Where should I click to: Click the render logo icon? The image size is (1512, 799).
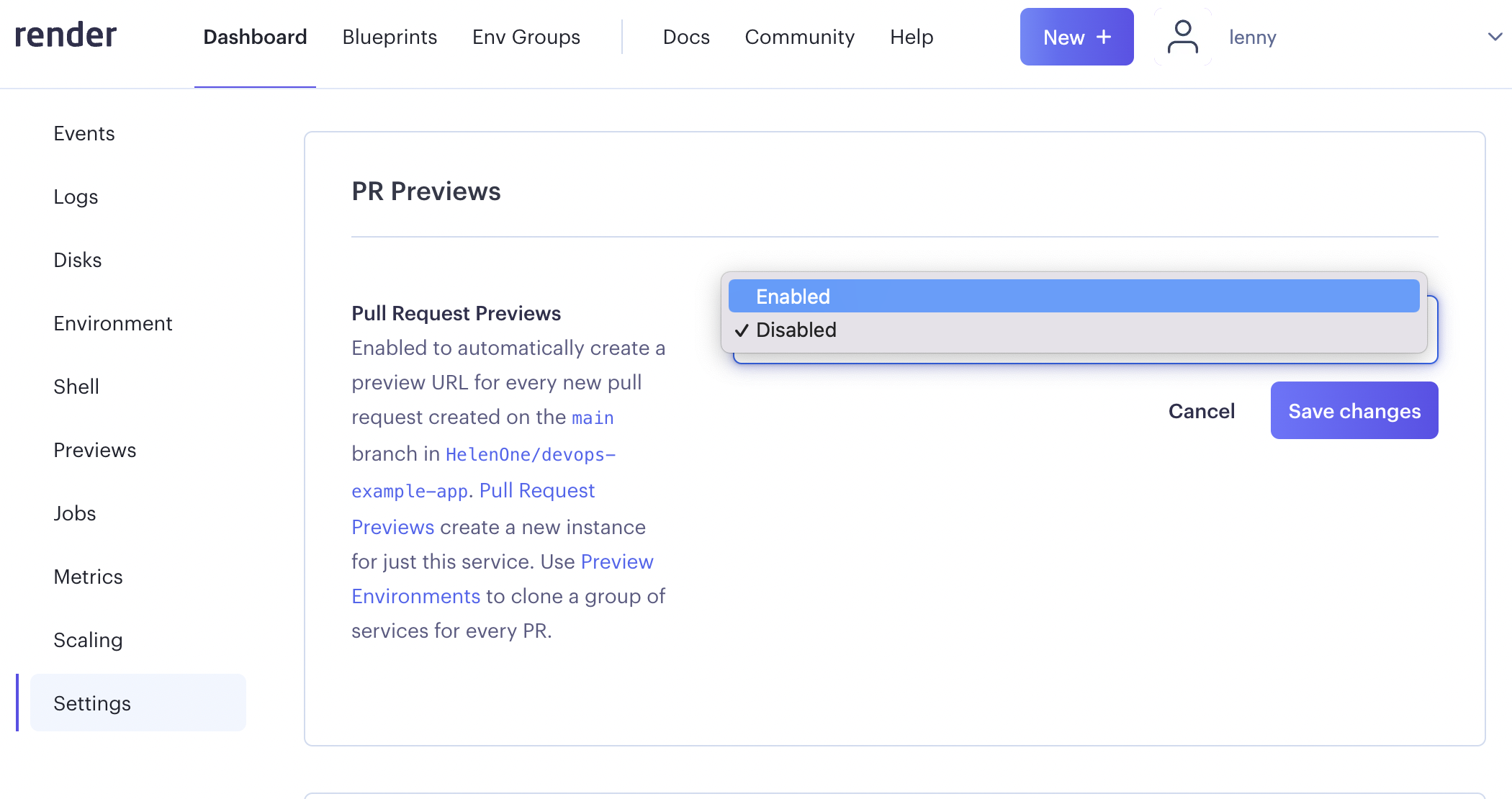[66, 37]
